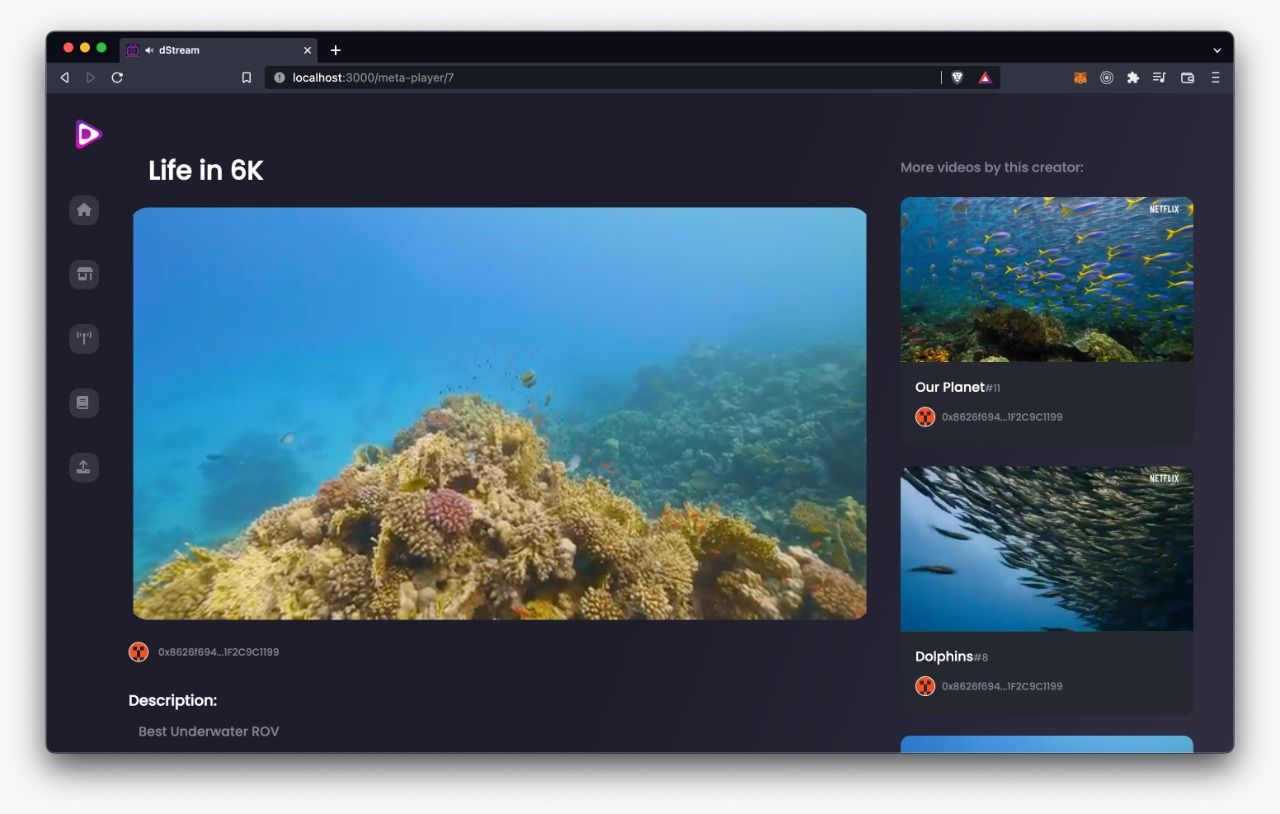The width and height of the screenshot is (1280, 814).
Task: Click More videos by this creator heading
Action: (992, 167)
